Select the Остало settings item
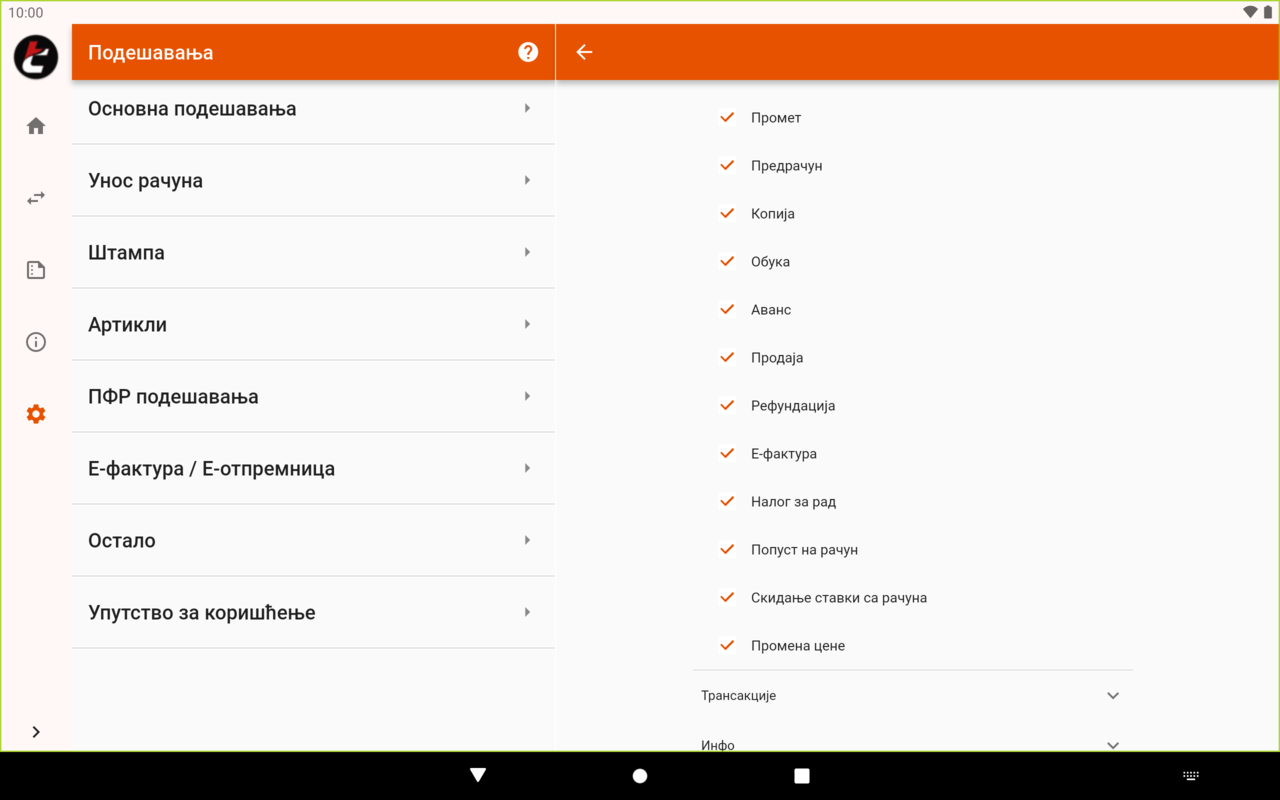 [313, 540]
